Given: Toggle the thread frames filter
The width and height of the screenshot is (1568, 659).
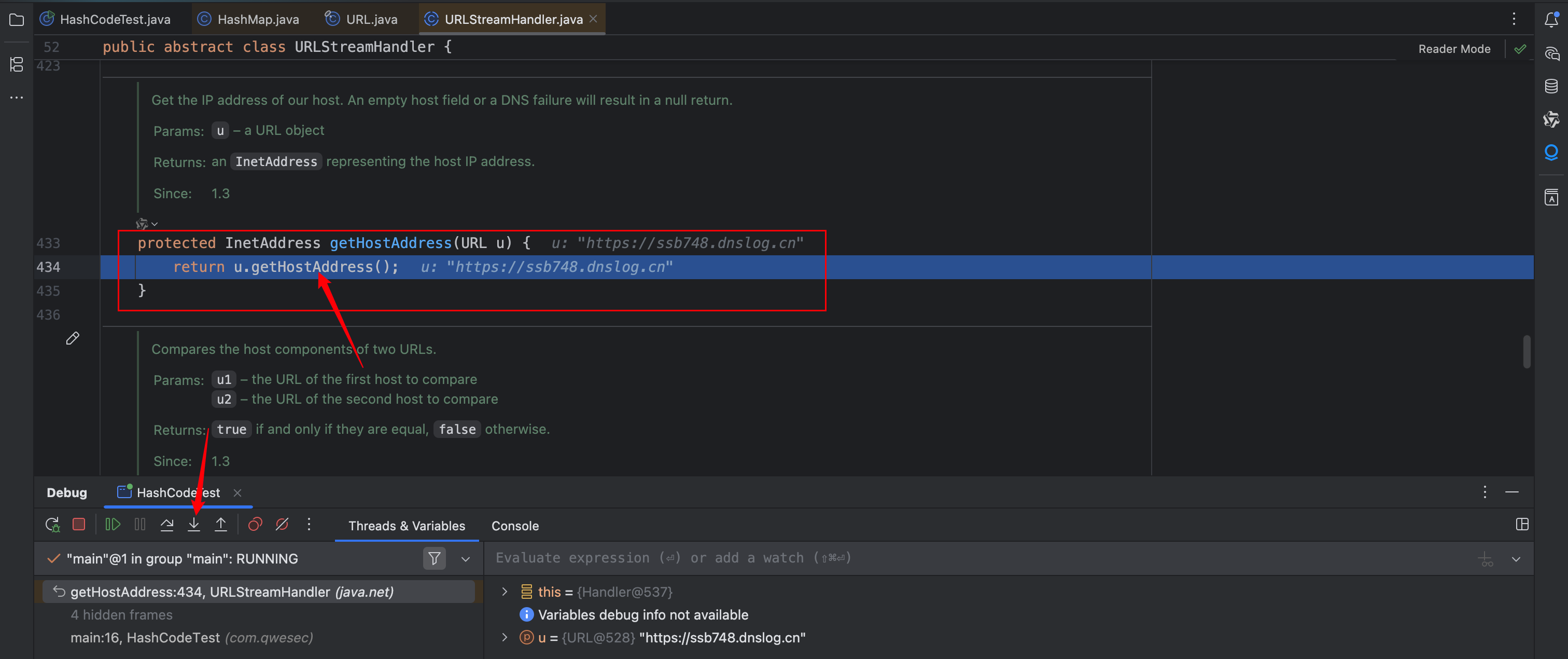Looking at the screenshot, I should pos(434,558).
